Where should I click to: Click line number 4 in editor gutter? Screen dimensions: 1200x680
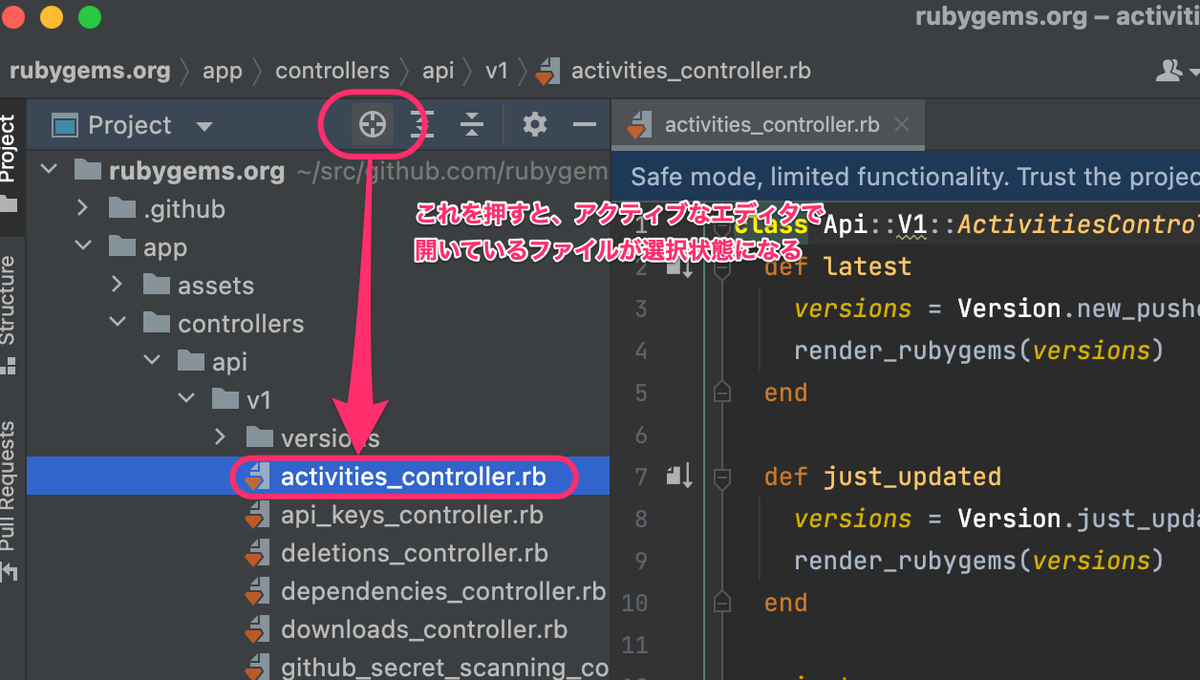pos(641,351)
